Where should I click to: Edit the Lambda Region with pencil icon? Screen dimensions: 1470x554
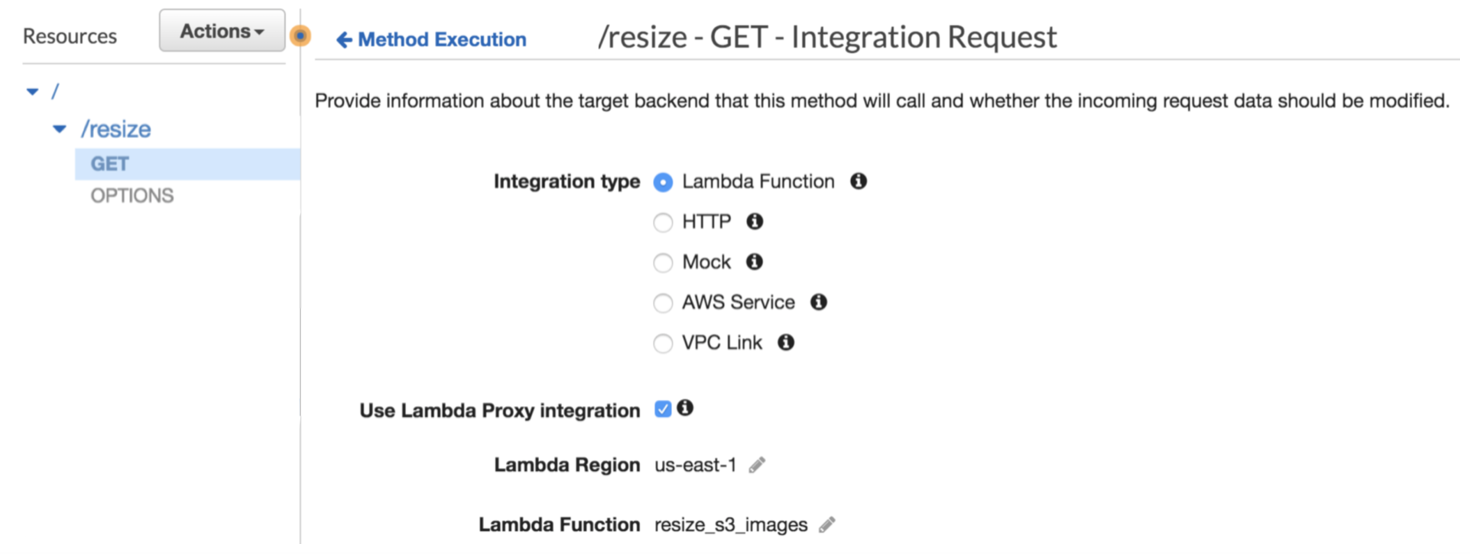pos(757,465)
